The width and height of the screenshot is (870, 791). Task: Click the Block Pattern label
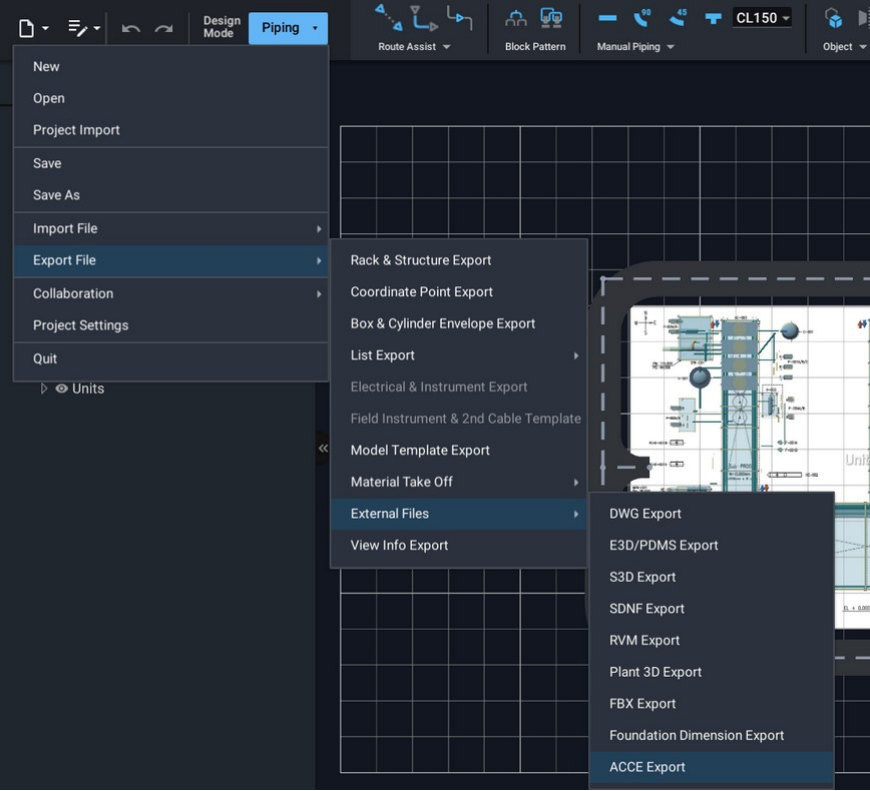click(535, 47)
